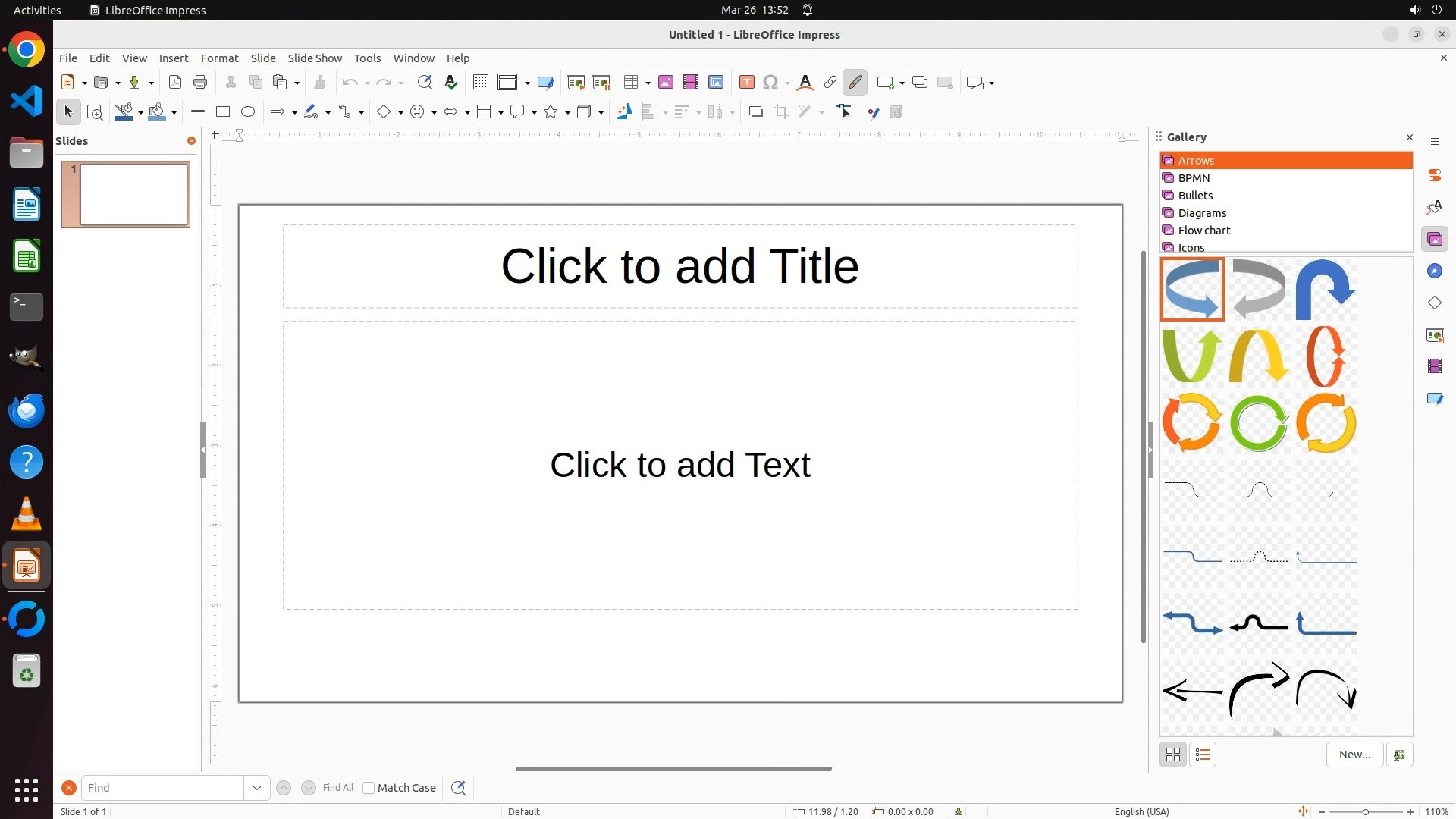
Task: Open the Slide Show menu
Action: pyautogui.click(x=315, y=58)
